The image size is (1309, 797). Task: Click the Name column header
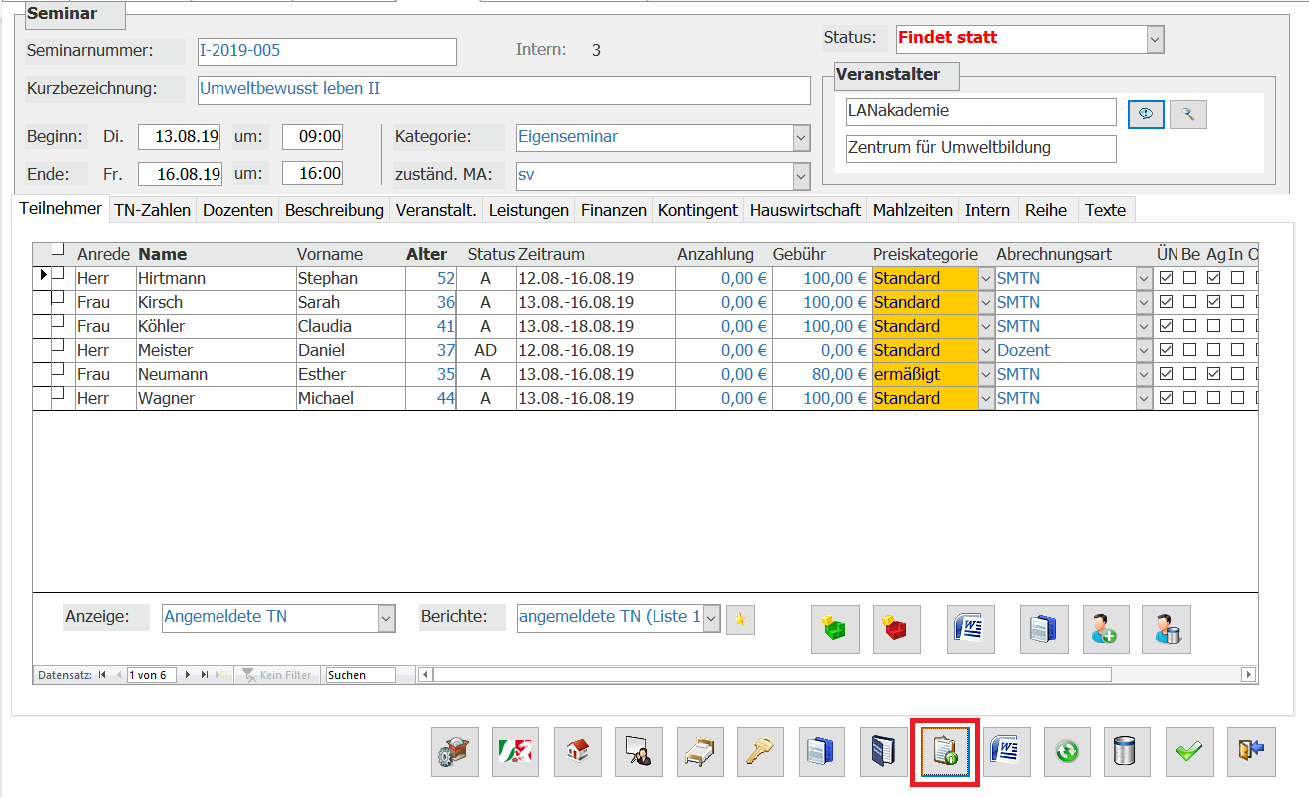[x=162, y=254]
